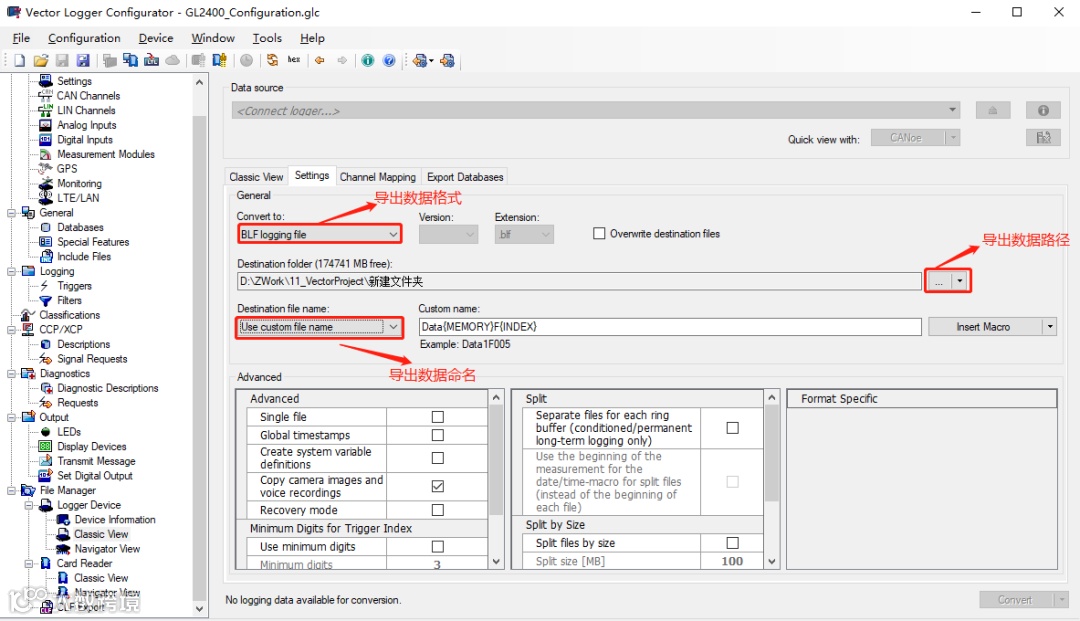Image resolution: width=1080 pixels, height=621 pixels.
Task: Click the orange refresh arrows toolbar icon
Action: click(273, 61)
